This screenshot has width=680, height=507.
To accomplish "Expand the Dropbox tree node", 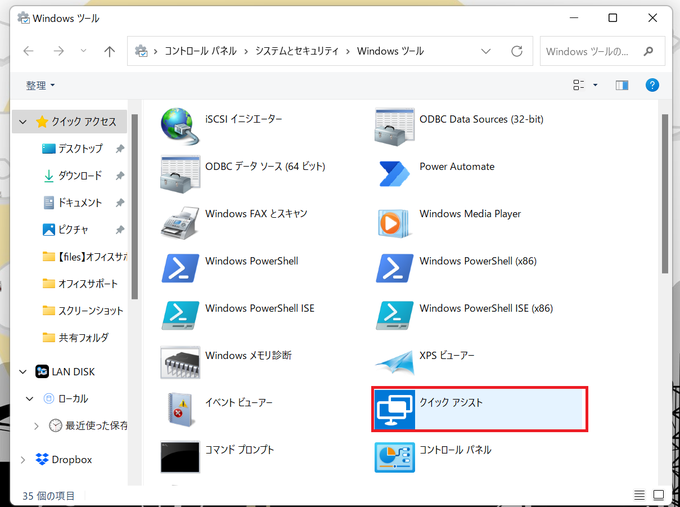I will pyautogui.click(x=23, y=460).
